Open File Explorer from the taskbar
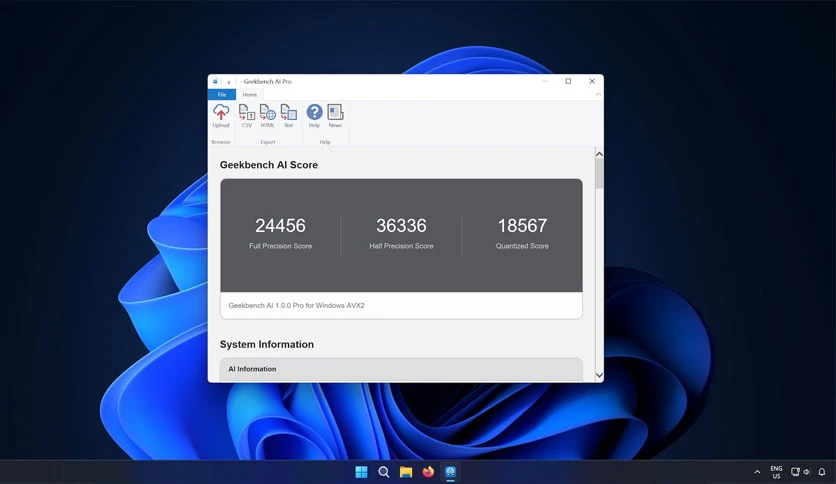The height and width of the screenshot is (484, 836). click(406, 472)
